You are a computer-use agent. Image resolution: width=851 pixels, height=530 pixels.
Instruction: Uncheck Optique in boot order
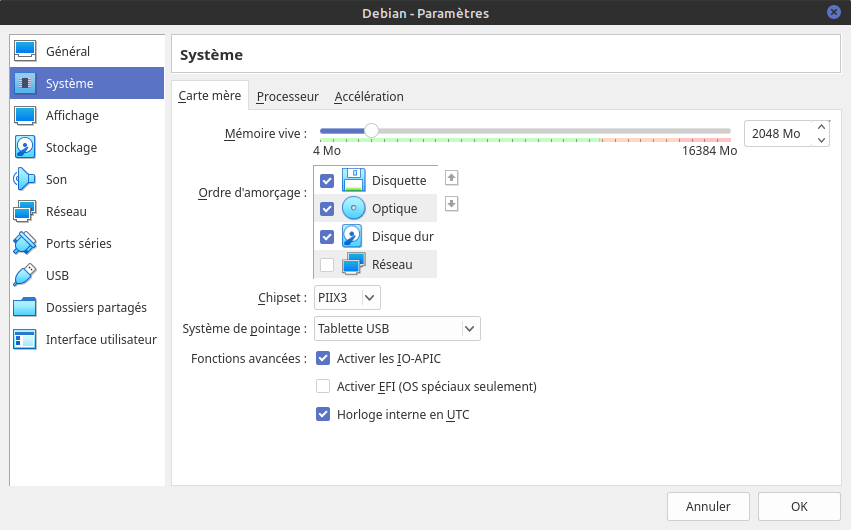click(327, 209)
